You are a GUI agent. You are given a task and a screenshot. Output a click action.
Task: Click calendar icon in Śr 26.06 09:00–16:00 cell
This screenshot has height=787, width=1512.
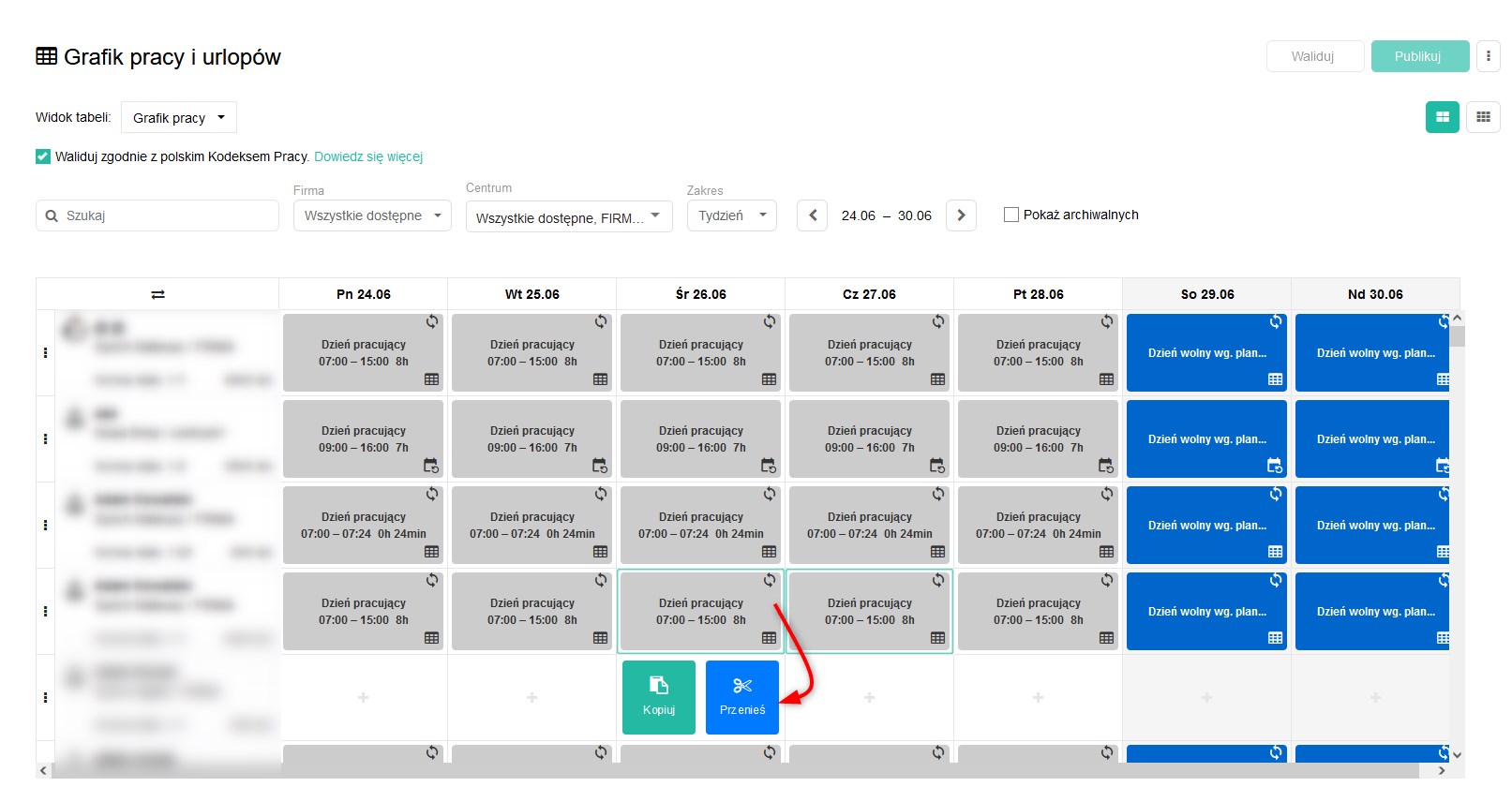769,466
